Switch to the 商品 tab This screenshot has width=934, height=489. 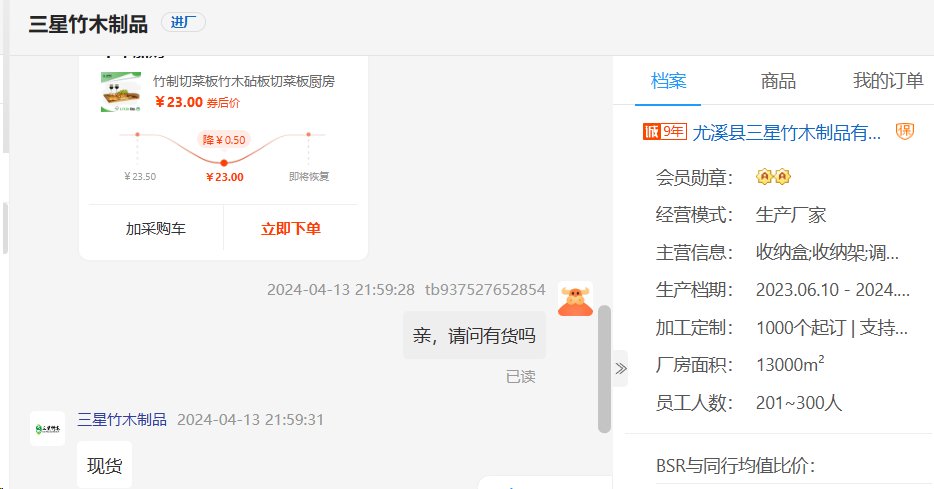pos(778,81)
